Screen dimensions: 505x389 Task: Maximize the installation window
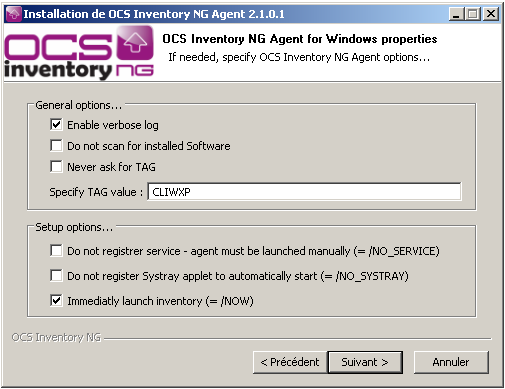(x=473, y=14)
